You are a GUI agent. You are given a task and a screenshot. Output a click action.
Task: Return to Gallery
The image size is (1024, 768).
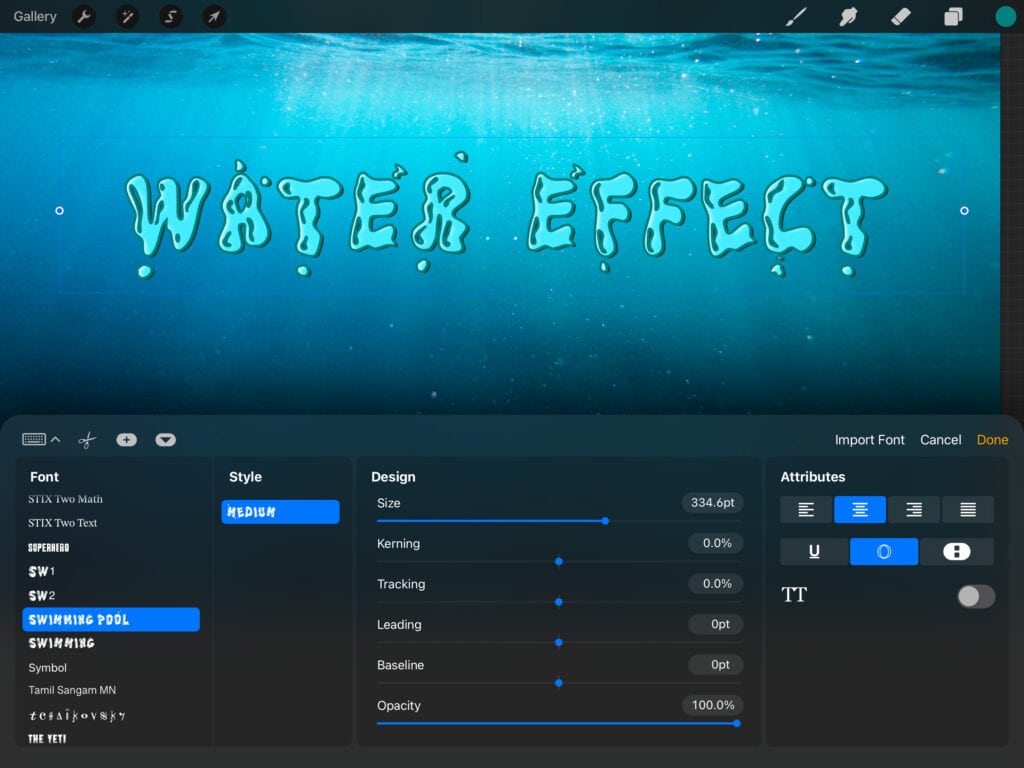point(35,17)
